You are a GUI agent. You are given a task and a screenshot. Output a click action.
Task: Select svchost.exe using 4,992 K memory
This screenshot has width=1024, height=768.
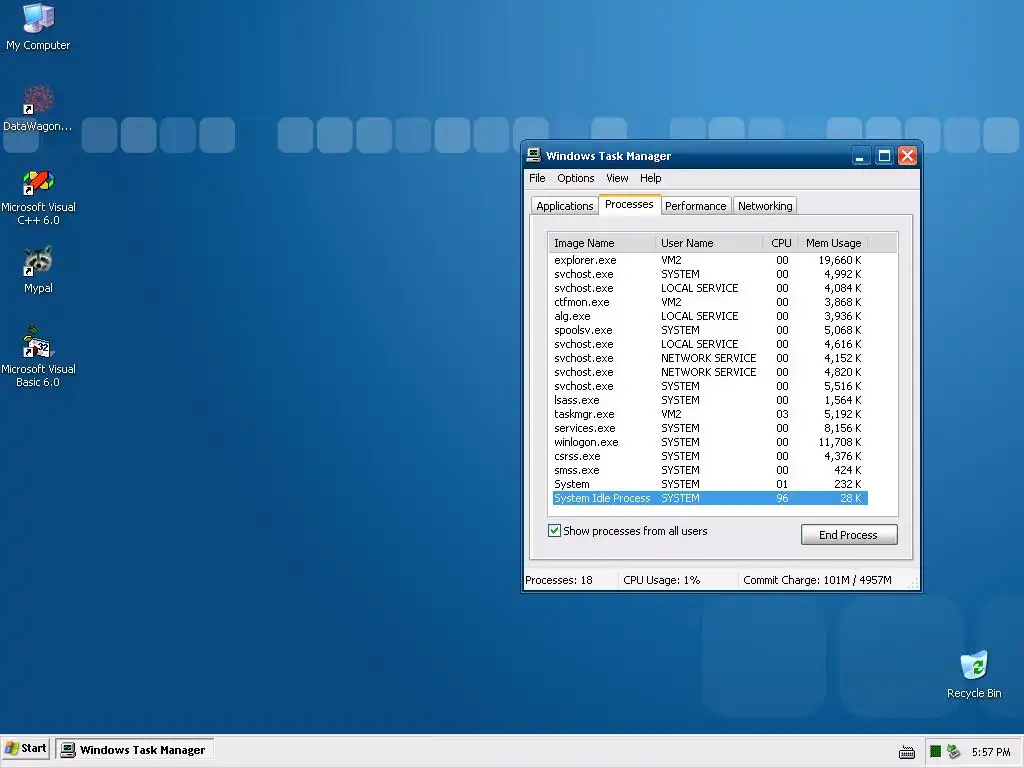pos(709,274)
